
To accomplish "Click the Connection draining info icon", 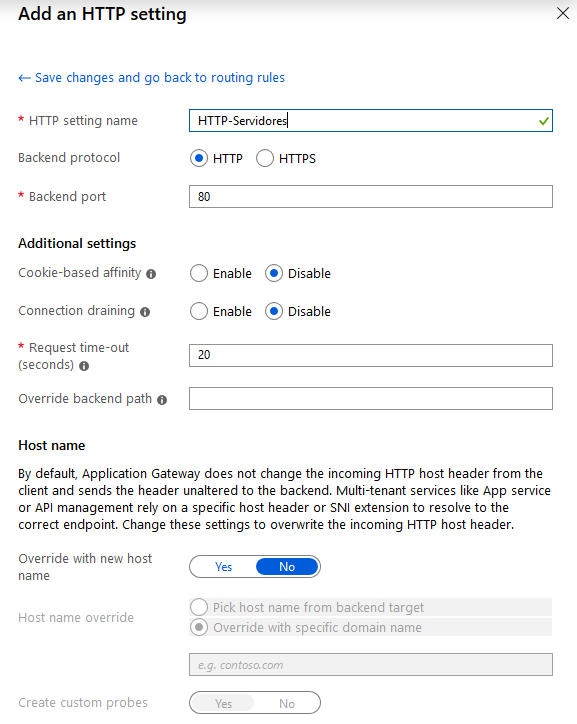I will click(145, 312).
